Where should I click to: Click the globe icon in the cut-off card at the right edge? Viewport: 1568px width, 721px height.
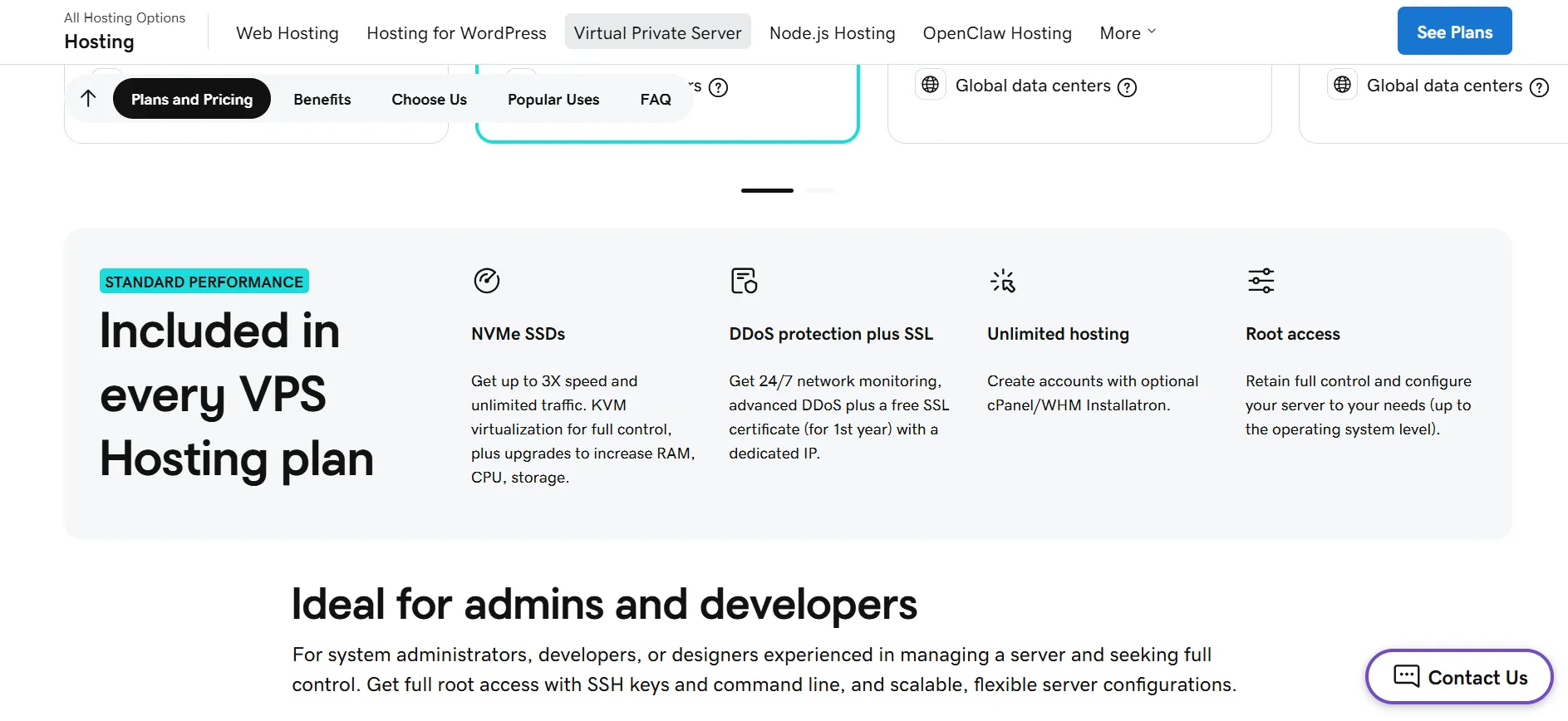[1342, 85]
